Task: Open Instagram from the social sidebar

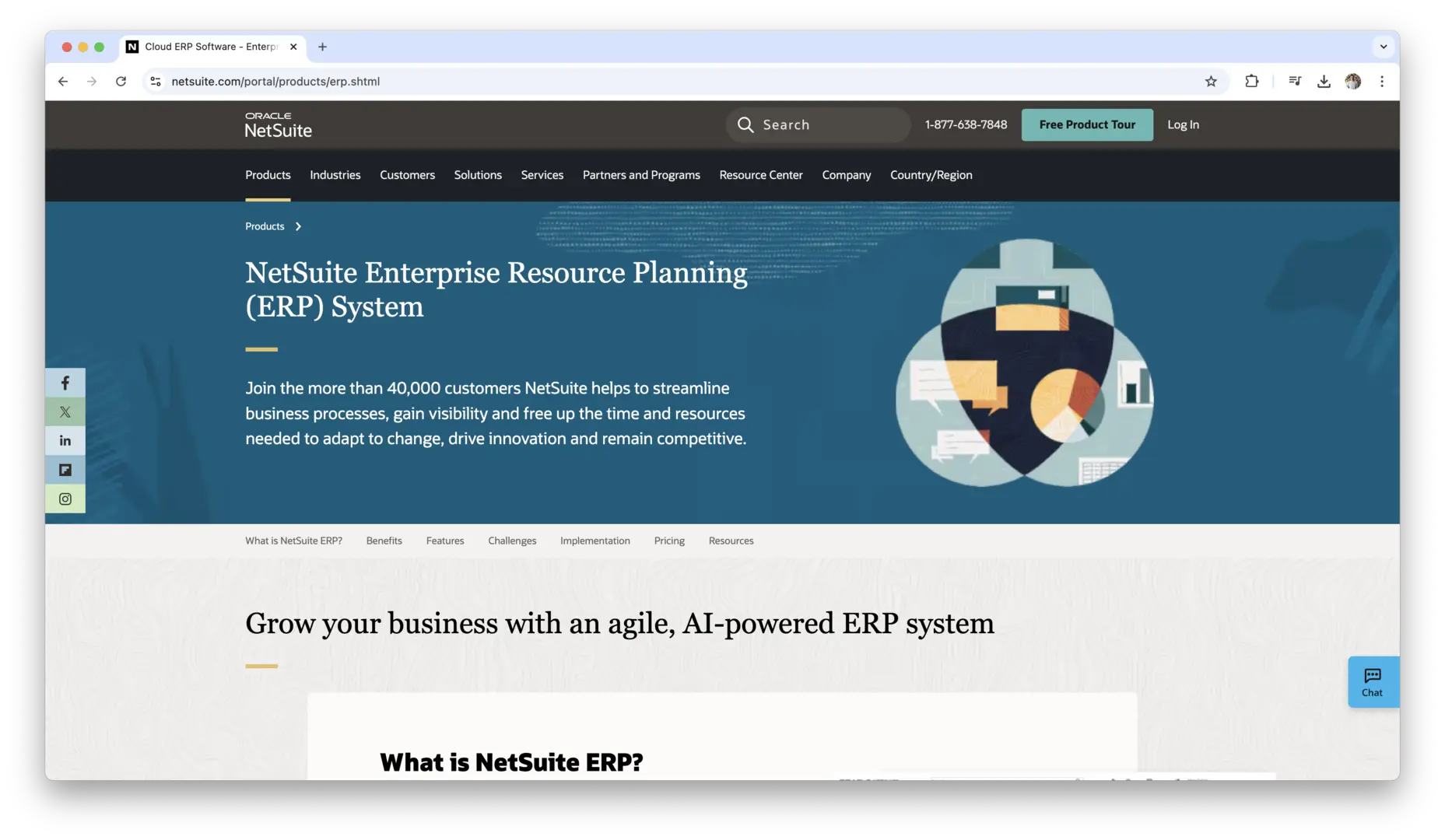Action: tap(65, 499)
